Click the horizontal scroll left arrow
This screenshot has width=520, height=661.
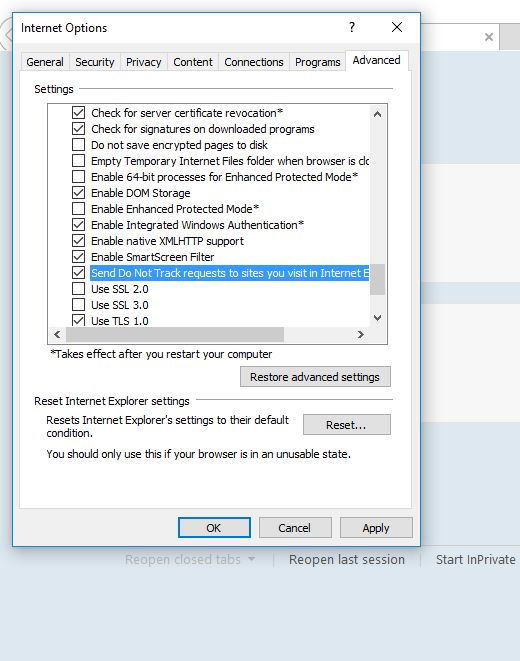(x=57, y=334)
